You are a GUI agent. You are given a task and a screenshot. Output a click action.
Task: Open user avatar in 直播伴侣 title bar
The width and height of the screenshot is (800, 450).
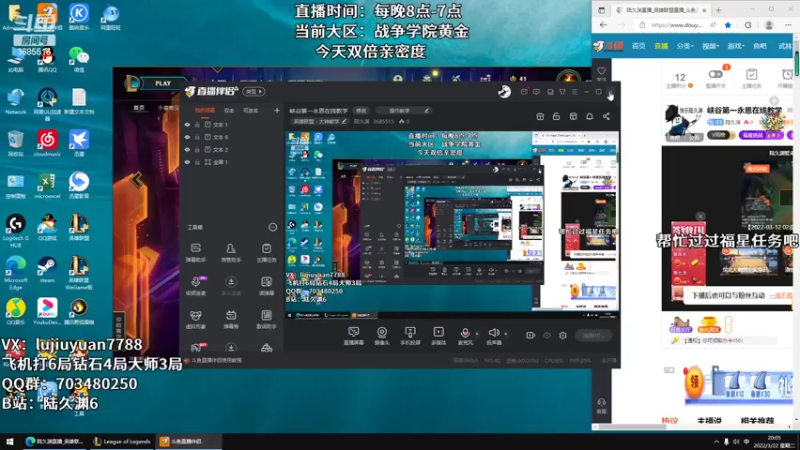coord(504,91)
